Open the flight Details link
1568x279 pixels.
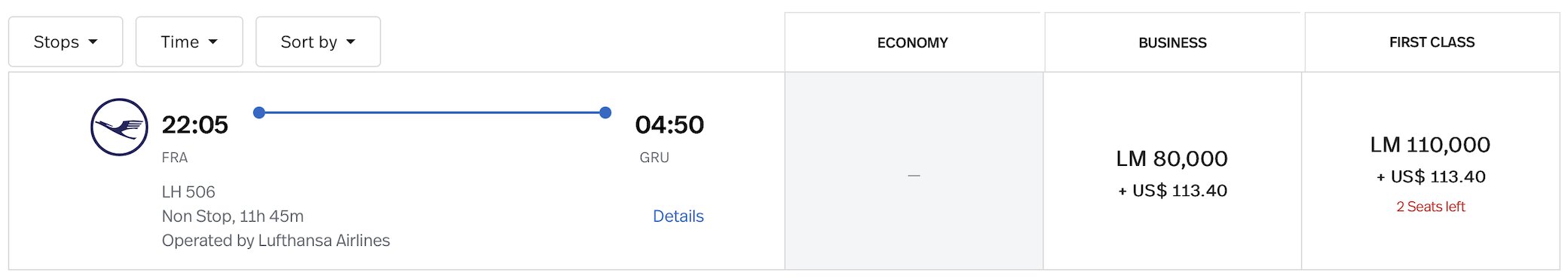tap(678, 216)
